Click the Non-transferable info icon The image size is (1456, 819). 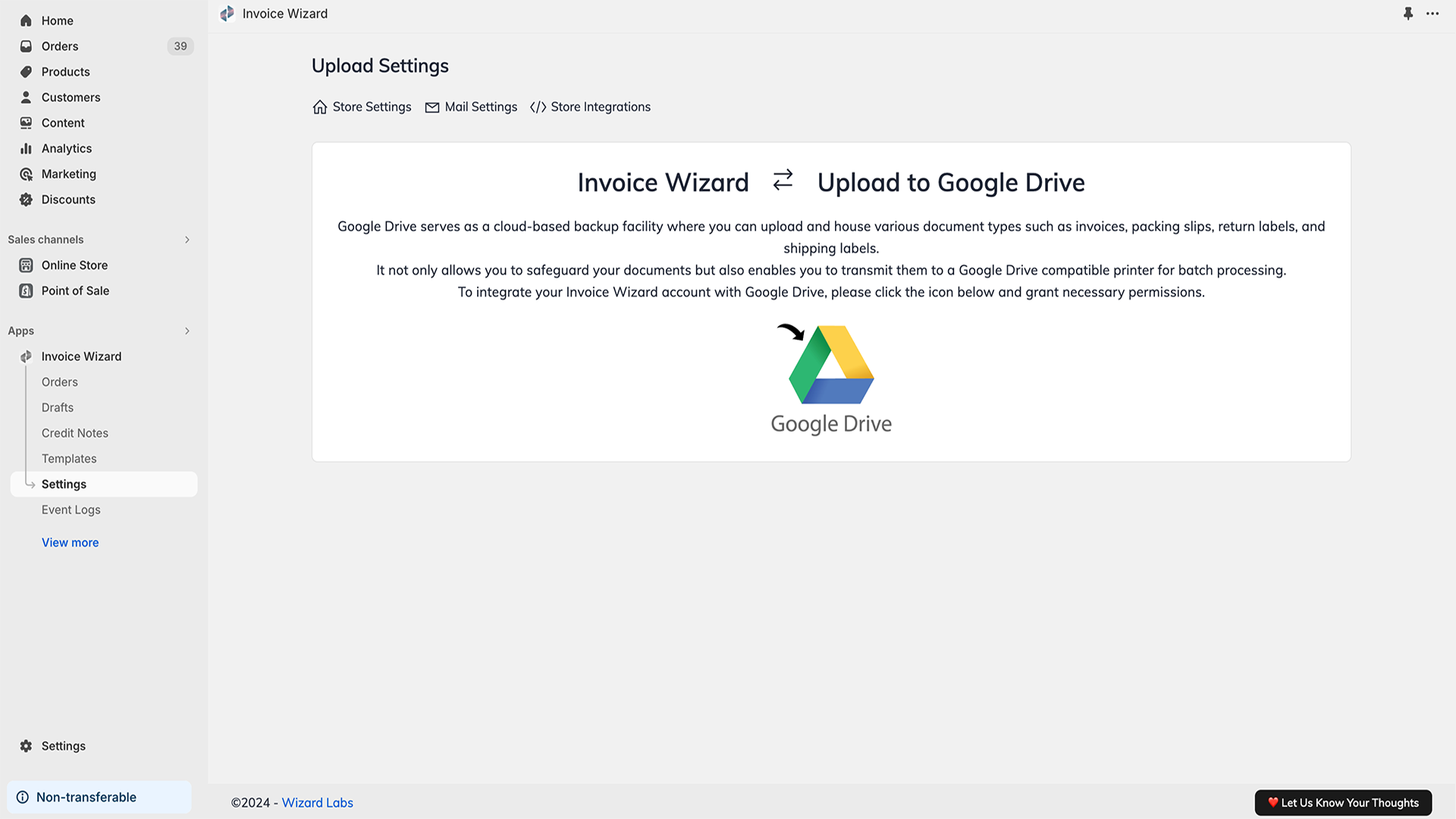[23, 797]
